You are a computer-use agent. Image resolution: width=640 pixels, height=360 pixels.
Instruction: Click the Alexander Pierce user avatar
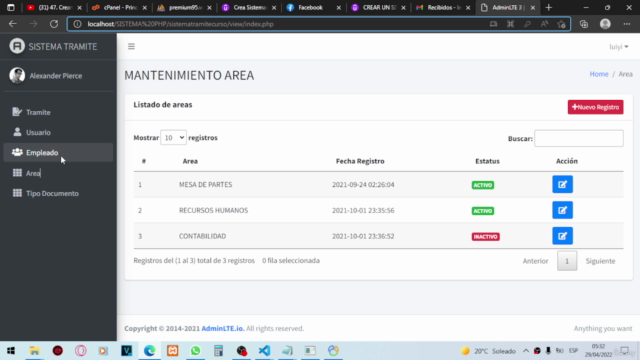pyautogui.click(x=17, y=76)
